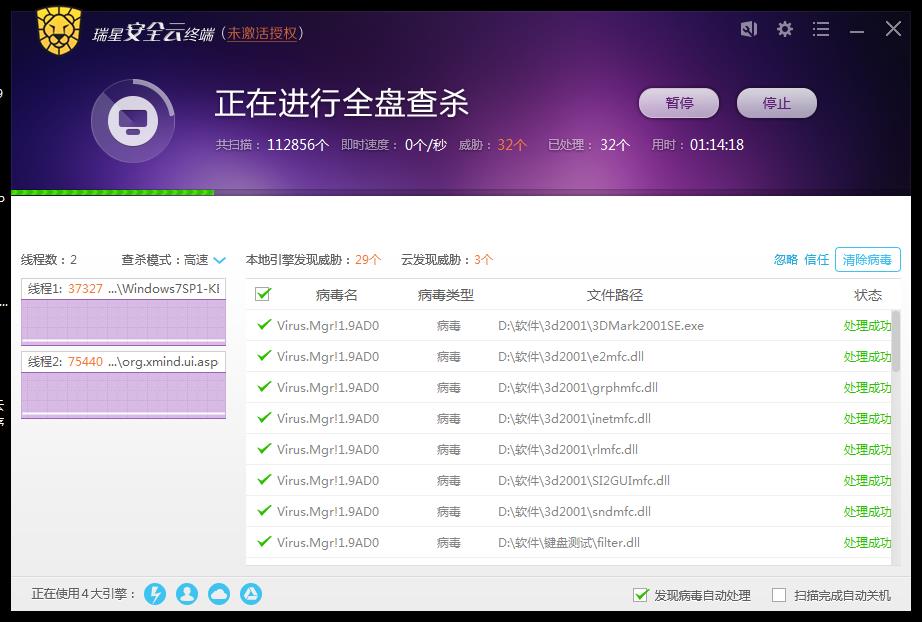Image resolution: width=922 pixels, height=622 pixels.
Task: Click the green scan progress bar
Action: (112, 192)
